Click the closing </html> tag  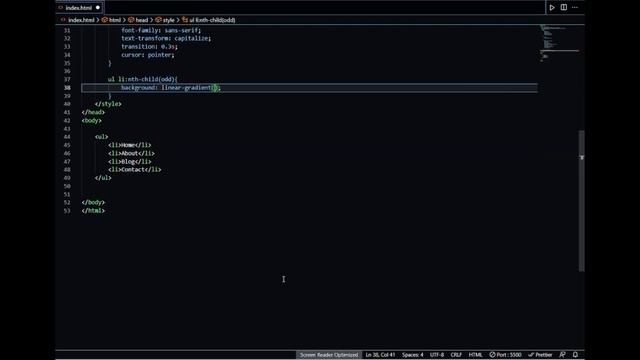93,211
